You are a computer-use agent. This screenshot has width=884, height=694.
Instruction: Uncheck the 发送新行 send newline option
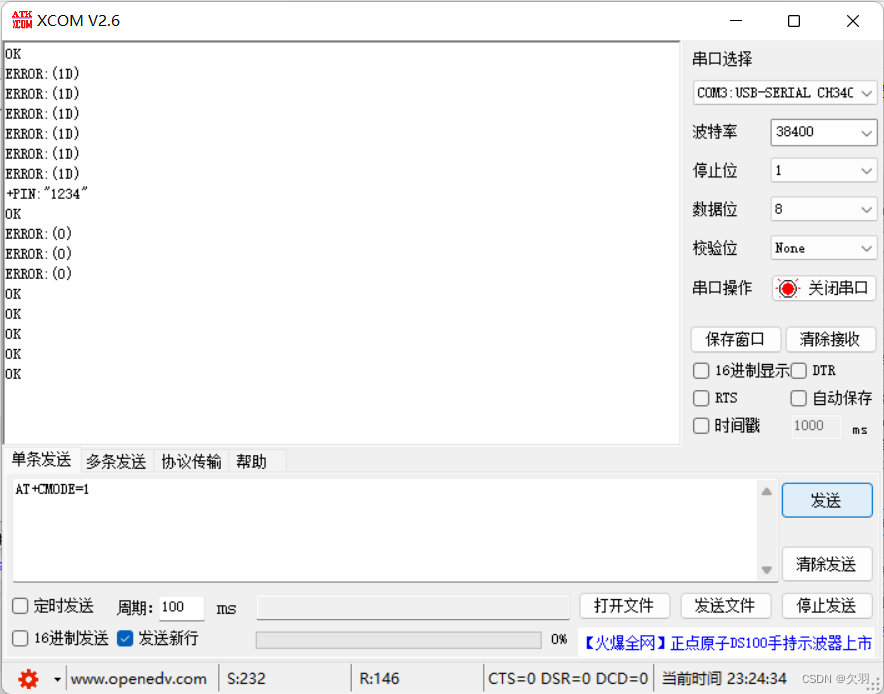pyautogui.click(x=124, y=640)
